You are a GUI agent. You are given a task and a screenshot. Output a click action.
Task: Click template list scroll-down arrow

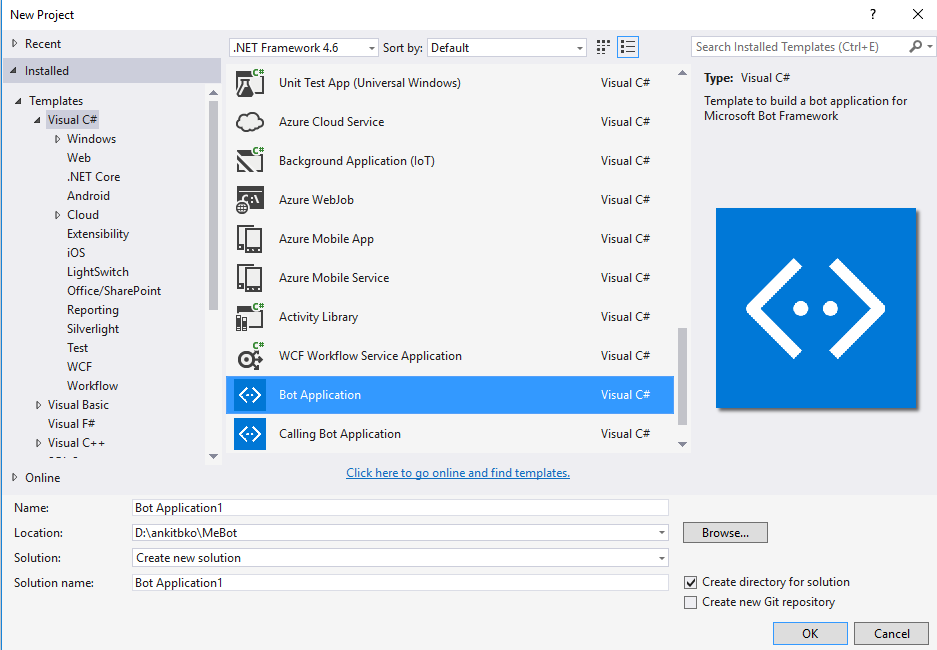coord(682,444)
